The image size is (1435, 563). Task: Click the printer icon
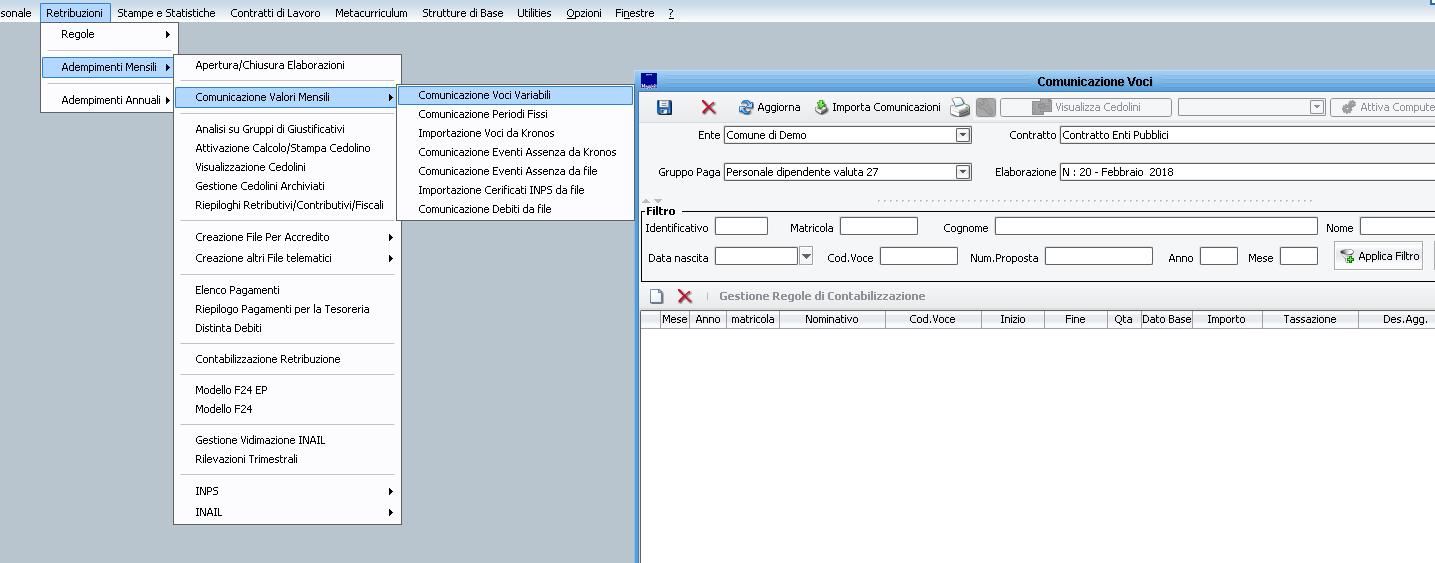point(960,108)
